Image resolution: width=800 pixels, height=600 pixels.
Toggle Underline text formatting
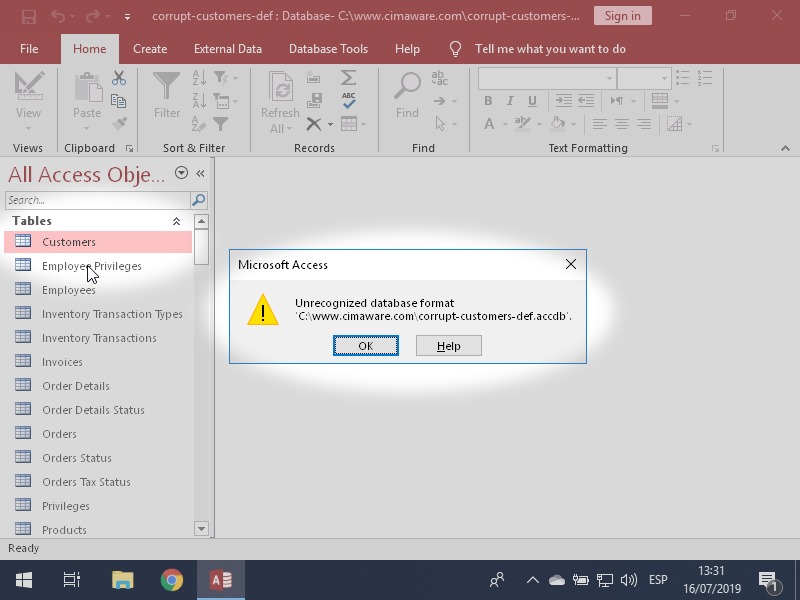click(532, 101)
